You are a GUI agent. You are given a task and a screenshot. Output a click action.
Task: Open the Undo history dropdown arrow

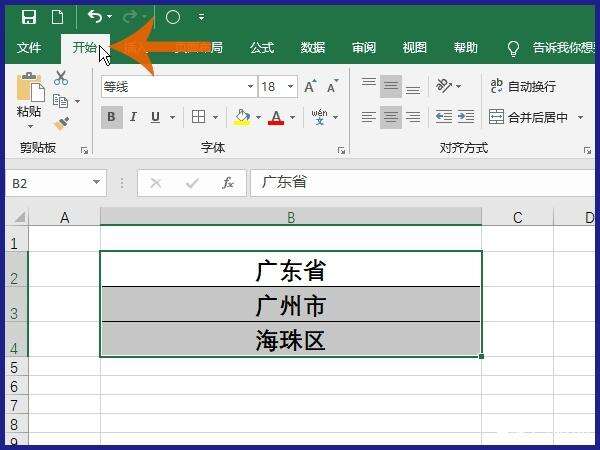(109, 17)
